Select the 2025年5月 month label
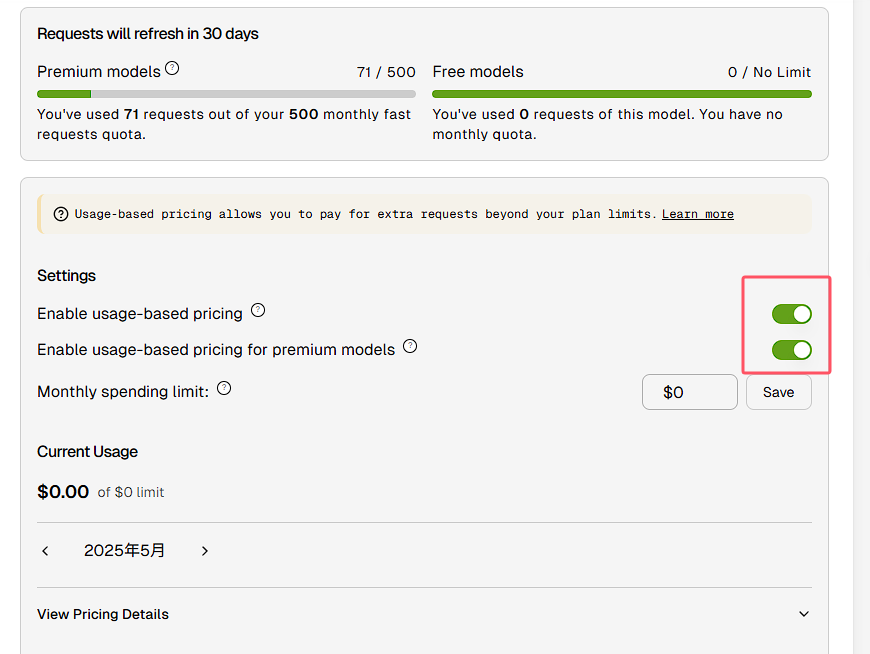The image size is (870, 654). click(x=124, y=550)
